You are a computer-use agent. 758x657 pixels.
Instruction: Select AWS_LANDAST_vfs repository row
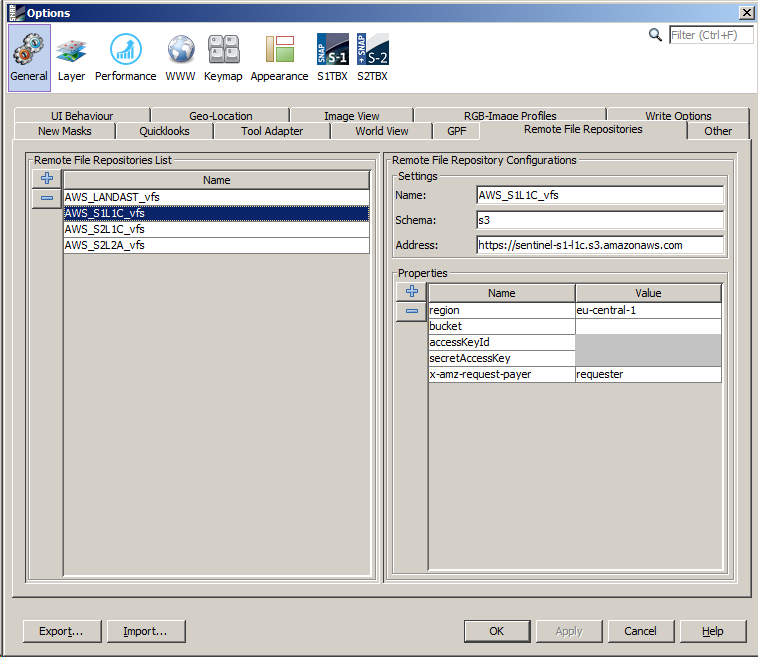tap(217, 197)
